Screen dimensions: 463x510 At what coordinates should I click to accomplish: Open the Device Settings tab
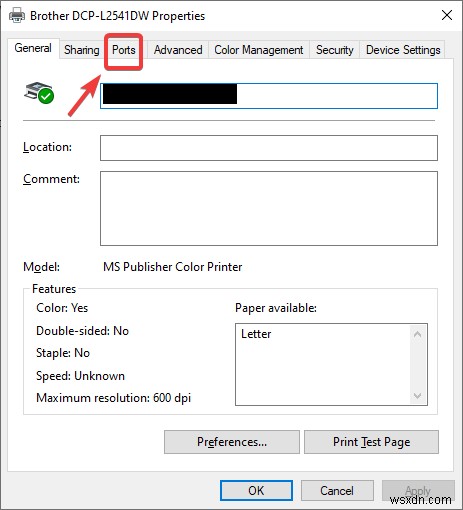click(403, 50)
